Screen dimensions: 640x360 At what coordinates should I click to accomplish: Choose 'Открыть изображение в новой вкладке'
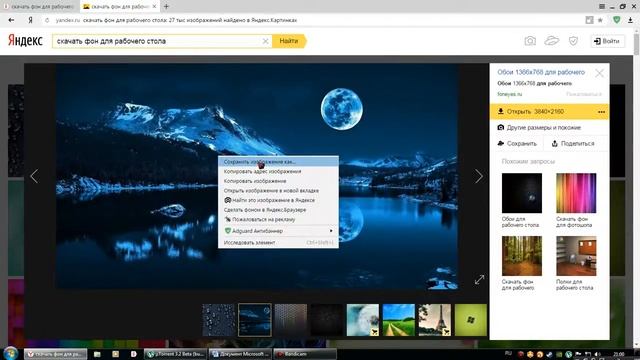click(x=278, y=191)
